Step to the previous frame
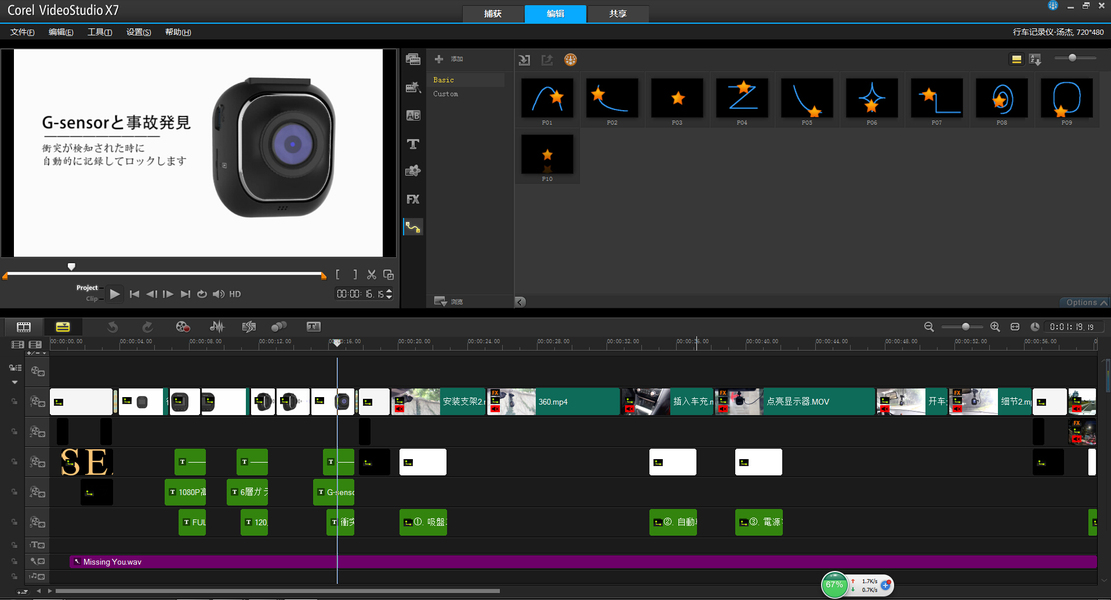 coord(152,294)
